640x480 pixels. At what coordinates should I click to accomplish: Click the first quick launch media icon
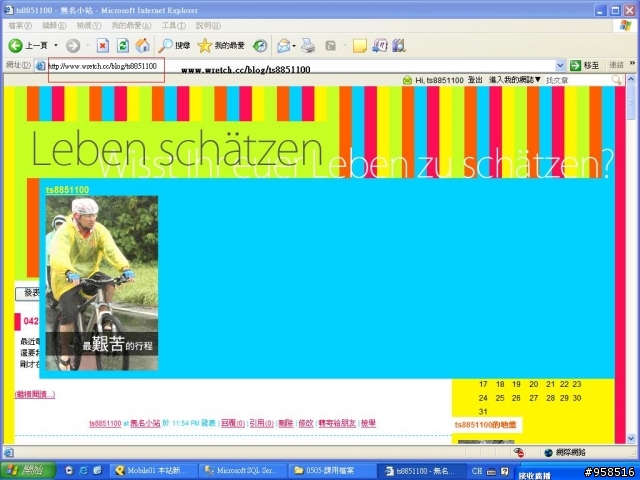coord(69,470)
